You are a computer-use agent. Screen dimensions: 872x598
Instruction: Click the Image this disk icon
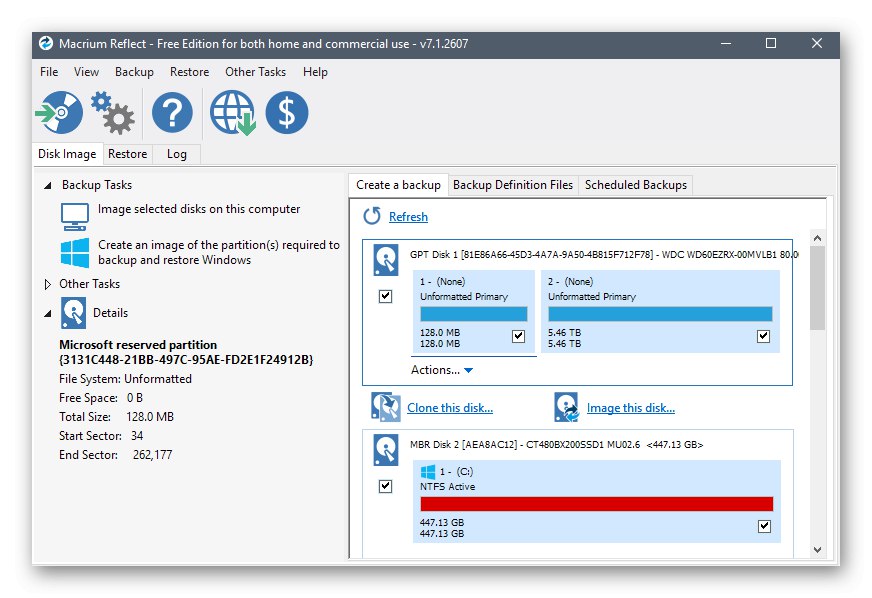coord(567,407)
